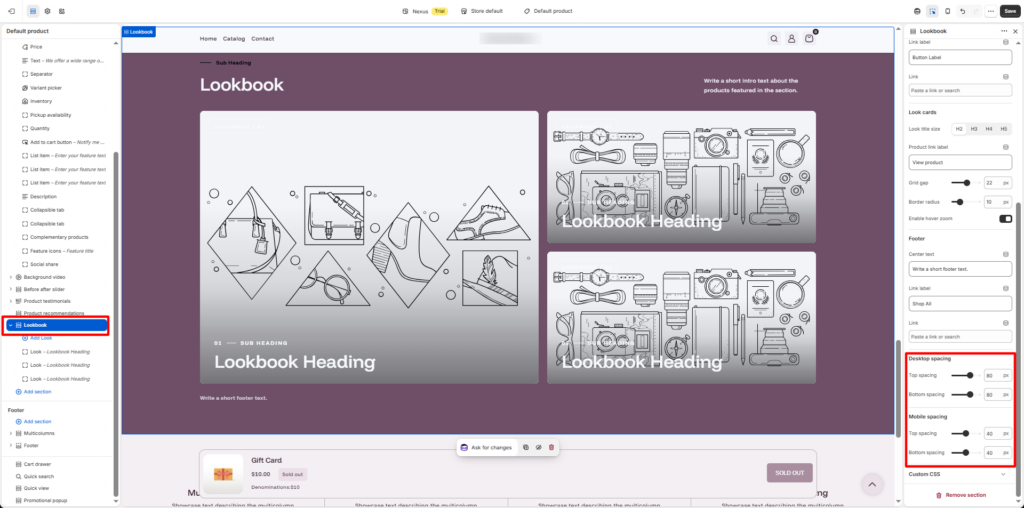This screenshot has width=1024, height=508.
Task: Click Remove section link
Action: [x=961, y=495]
